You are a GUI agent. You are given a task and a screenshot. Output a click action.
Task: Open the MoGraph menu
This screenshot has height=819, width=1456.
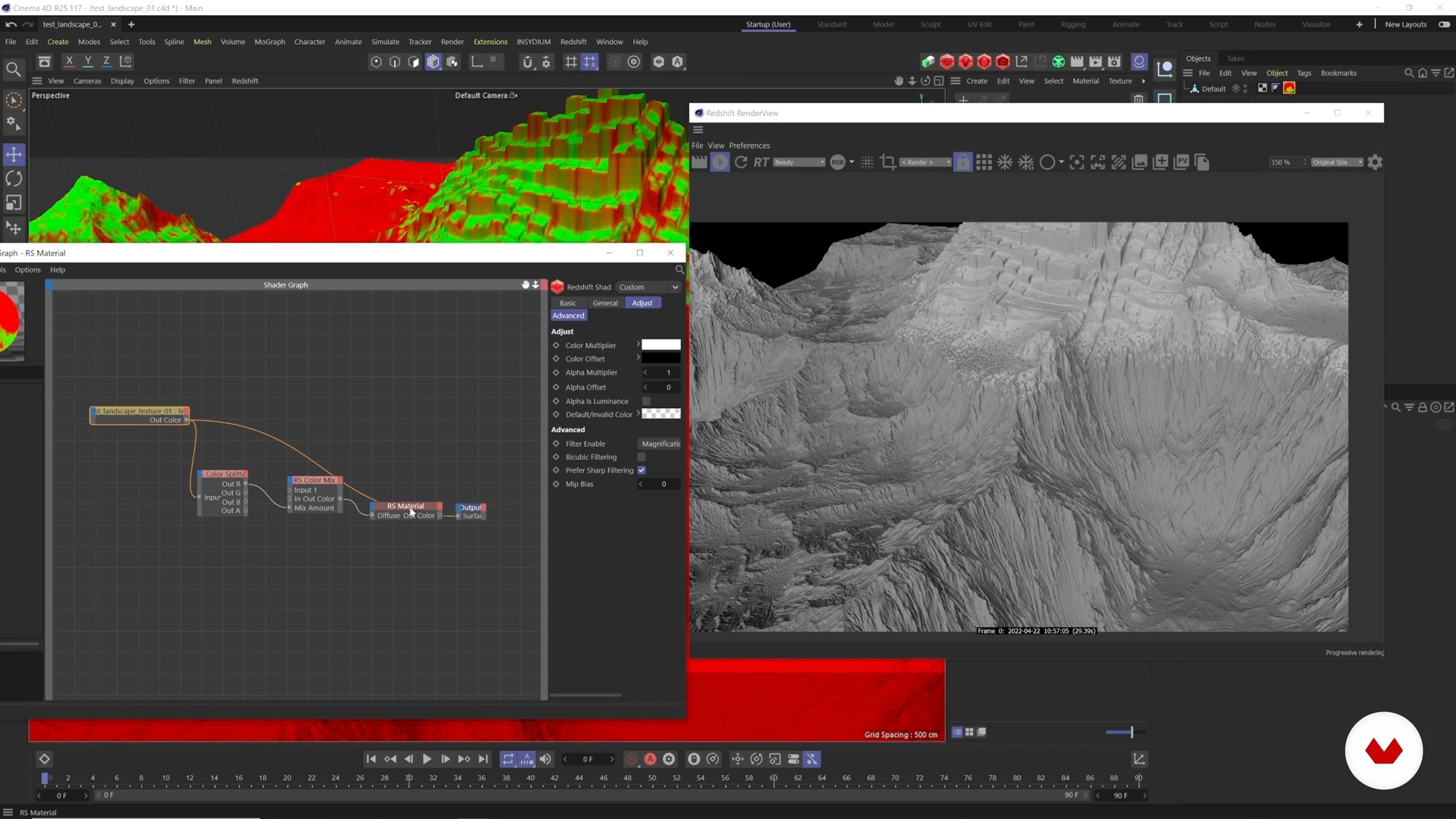[x=269, y=42]
